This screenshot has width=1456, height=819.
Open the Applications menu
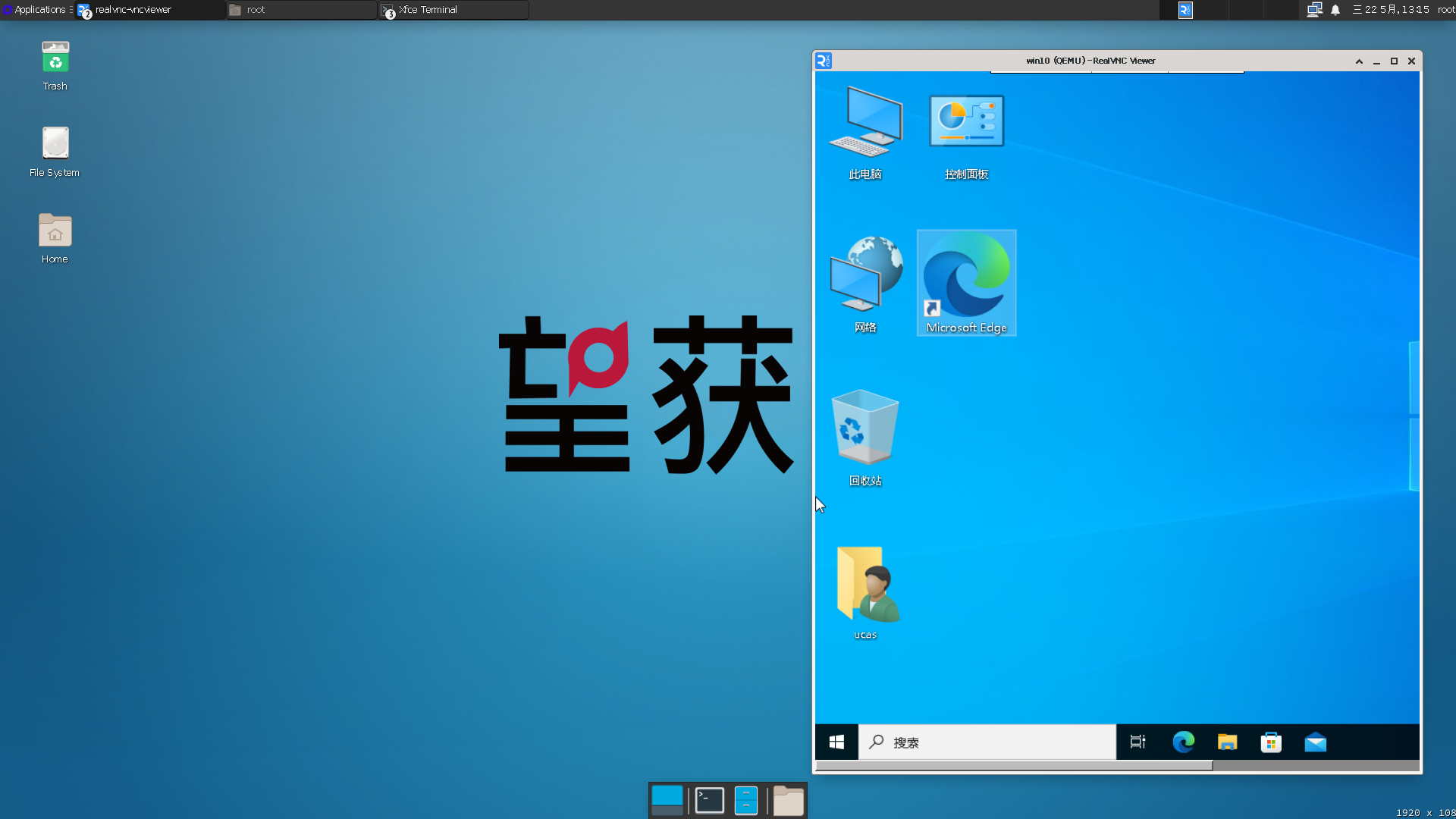[38, 10]
